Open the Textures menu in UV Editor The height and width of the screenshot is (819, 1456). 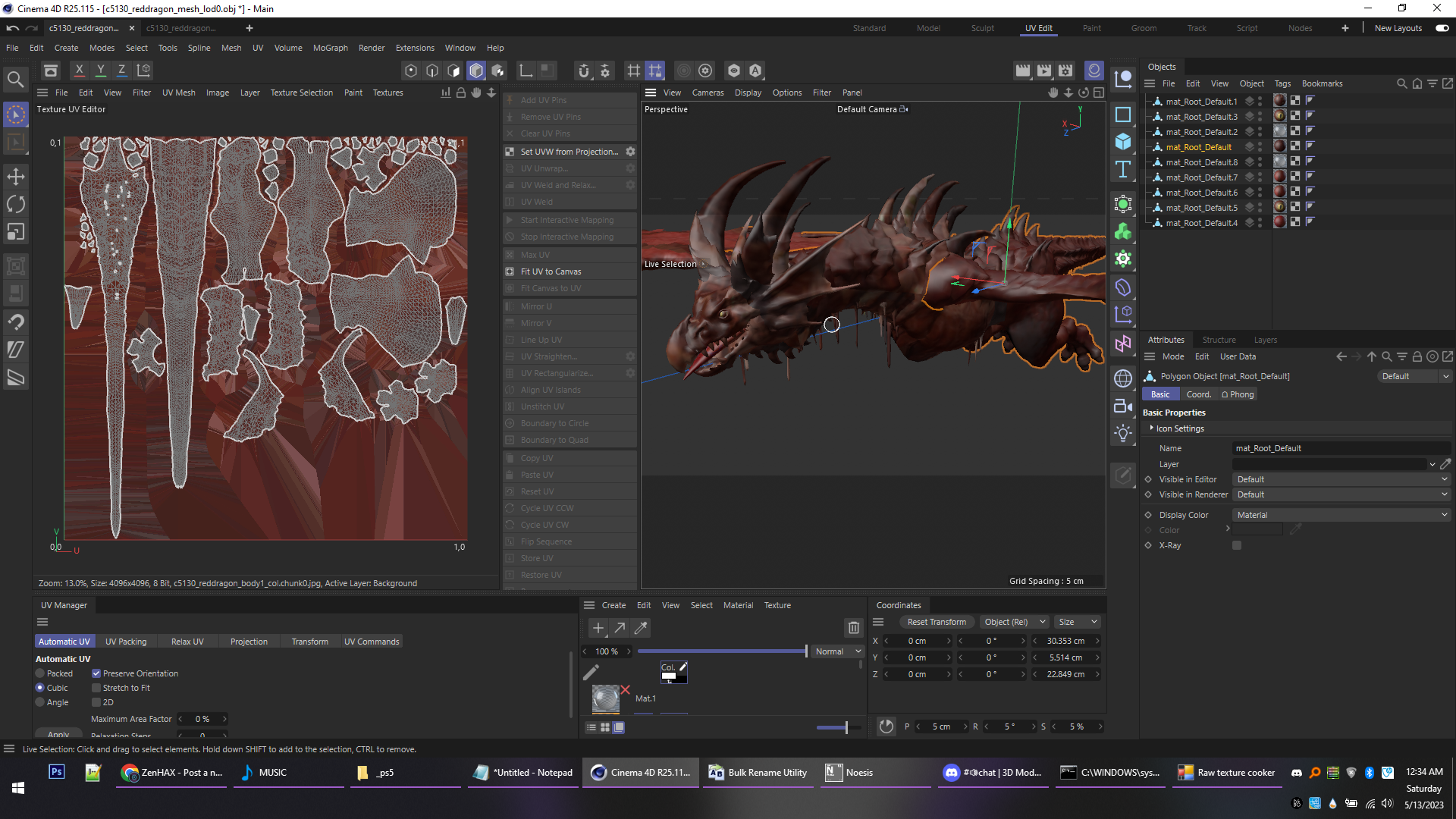(x=388, y=93)
